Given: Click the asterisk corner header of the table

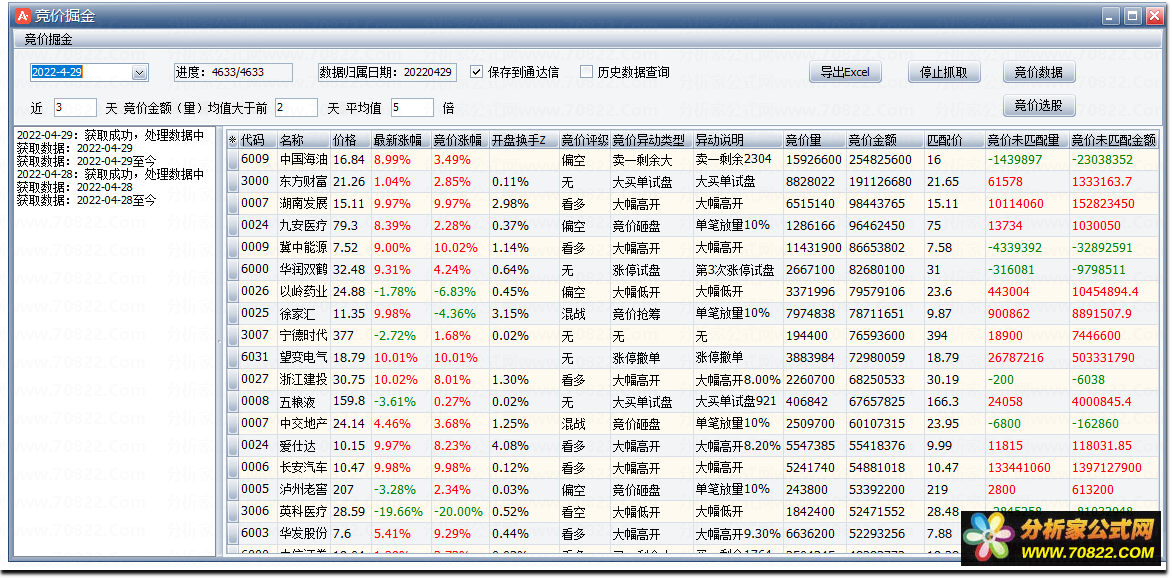Looking at the screenshot, I should click(x=232, y=140).
